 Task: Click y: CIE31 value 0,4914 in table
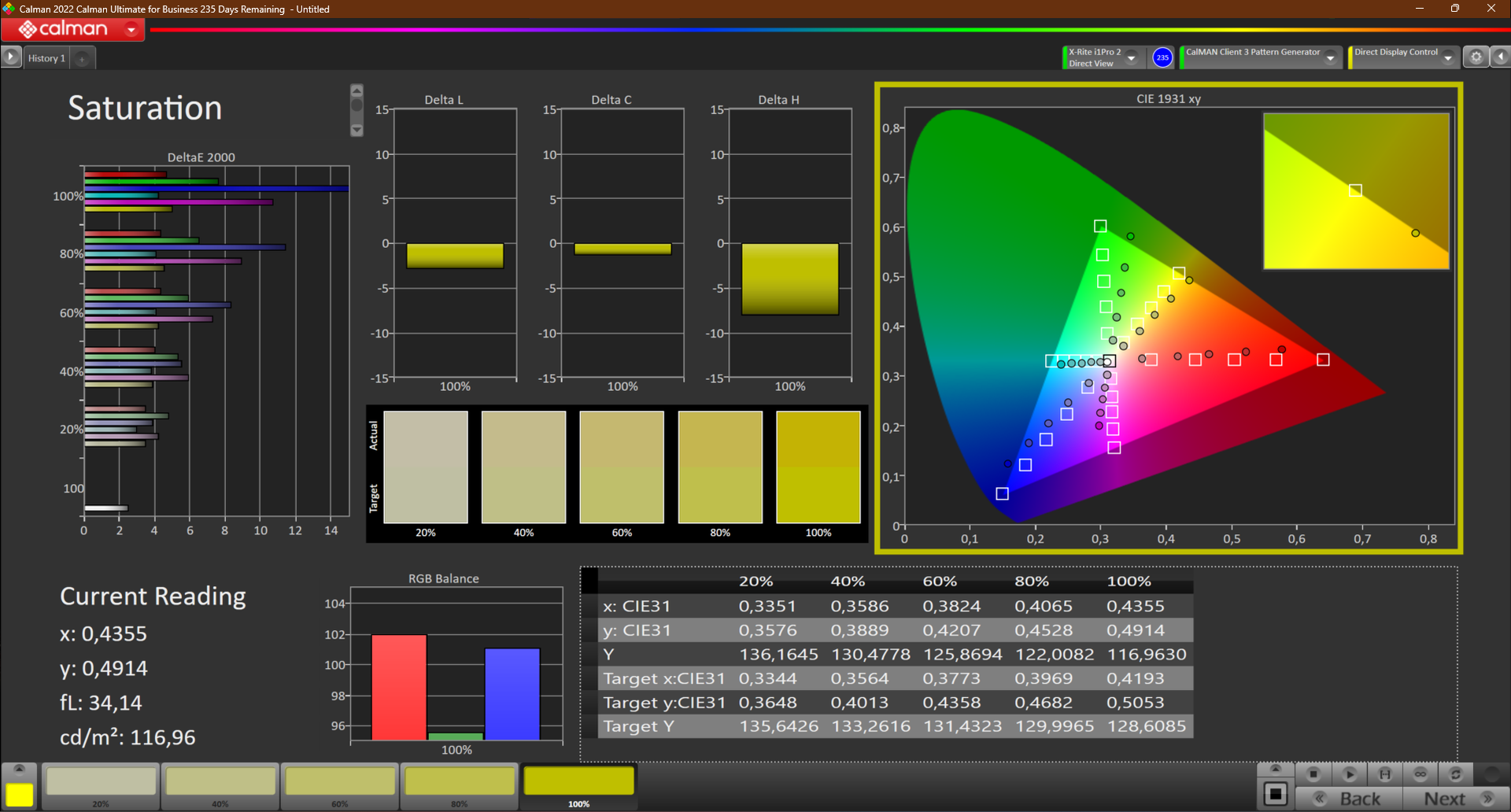tap(1135, 630)
